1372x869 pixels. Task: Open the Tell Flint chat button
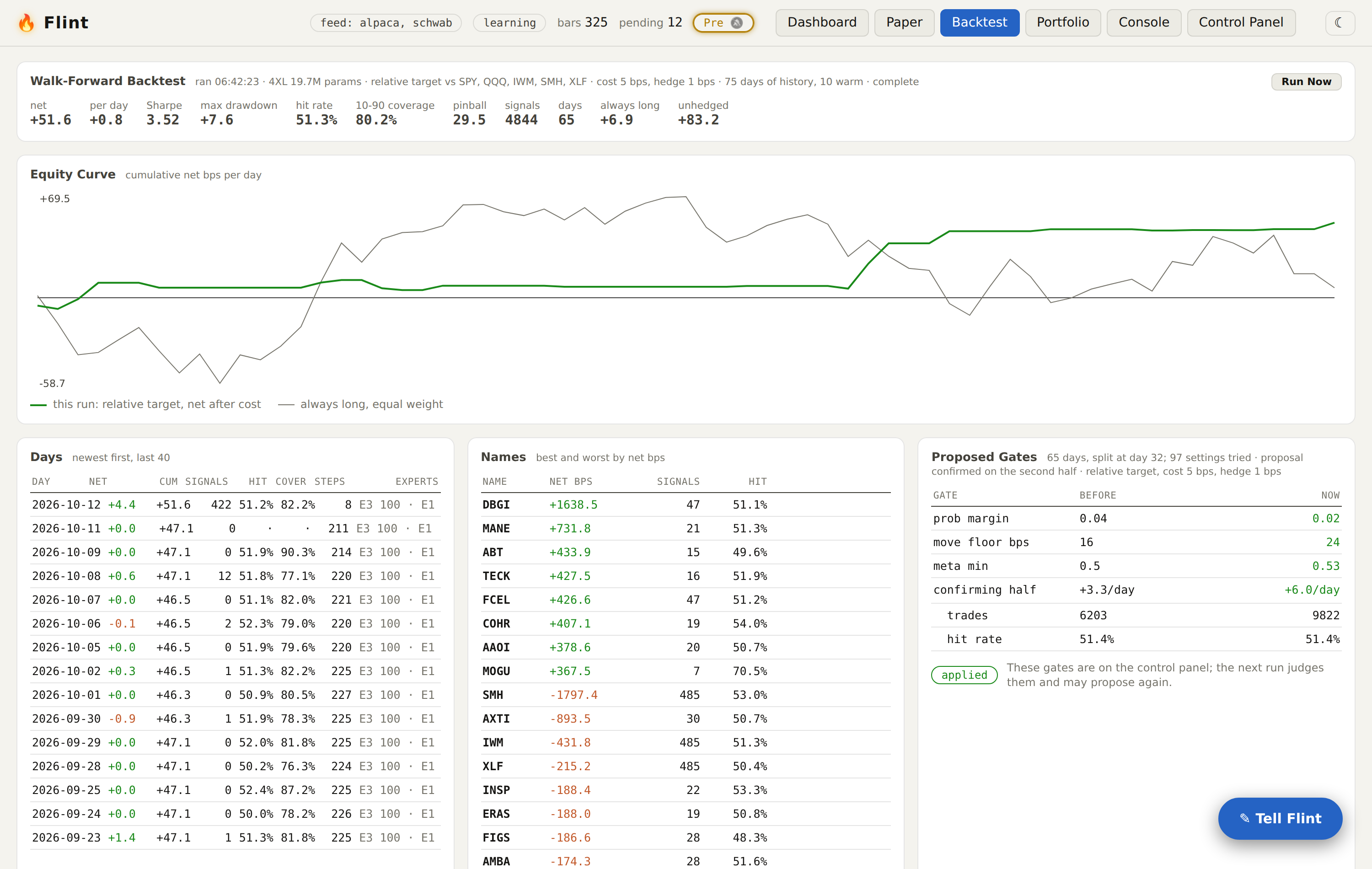click(x=1280, y=818)
